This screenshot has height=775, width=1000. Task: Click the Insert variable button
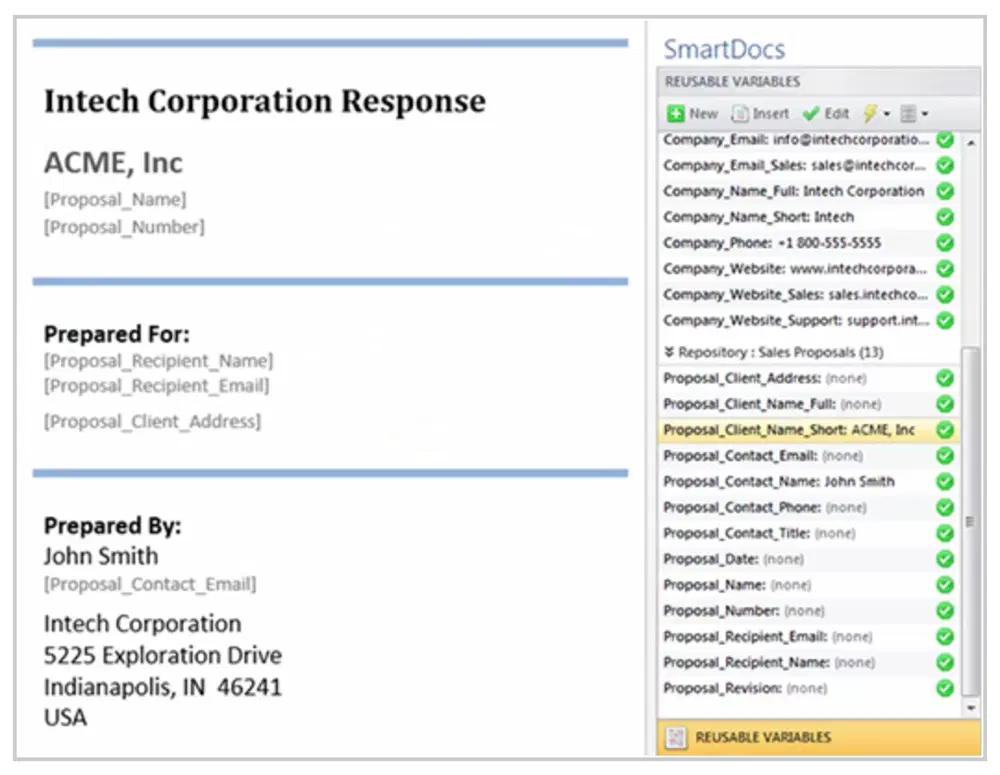click(x=760, y=114)
